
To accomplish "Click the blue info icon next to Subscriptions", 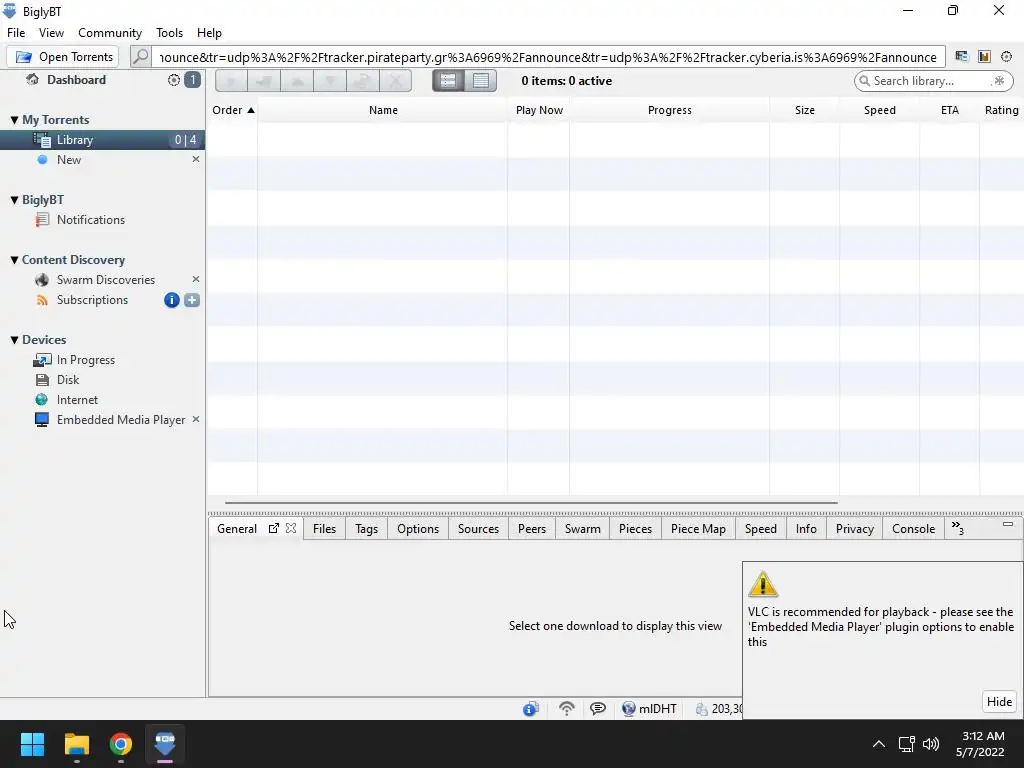I will tap(172, 300).
